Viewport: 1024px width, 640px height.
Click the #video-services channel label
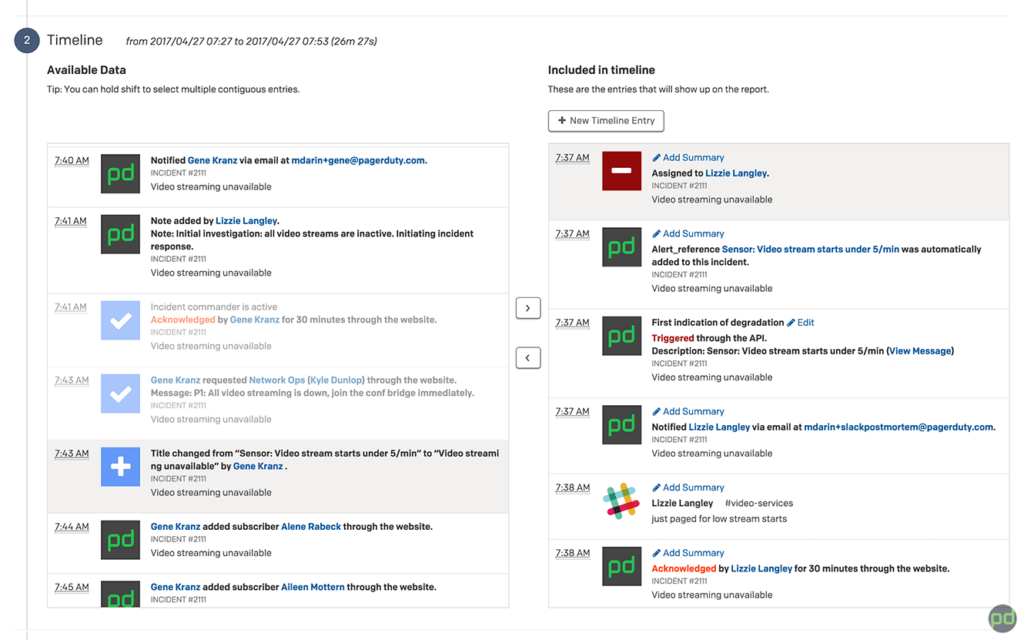coord(759,504)
